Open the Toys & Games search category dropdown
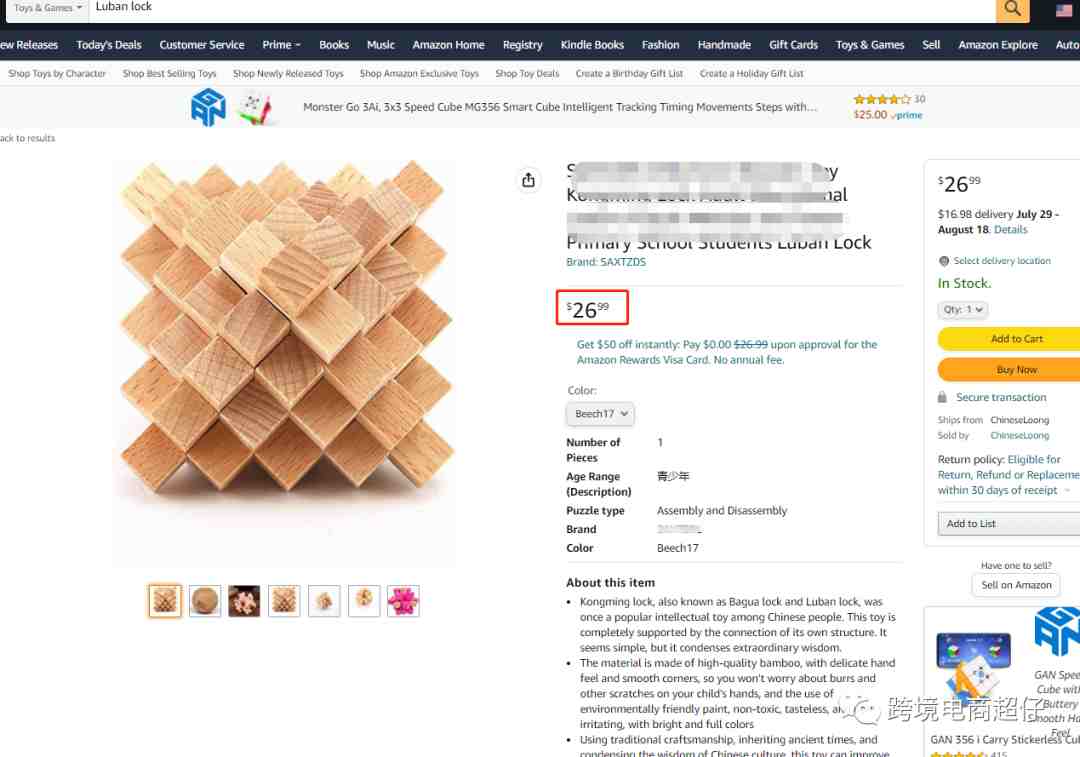Image resolution: width=1080 pixels, height=757 pixels. click(x=48, y=8)
